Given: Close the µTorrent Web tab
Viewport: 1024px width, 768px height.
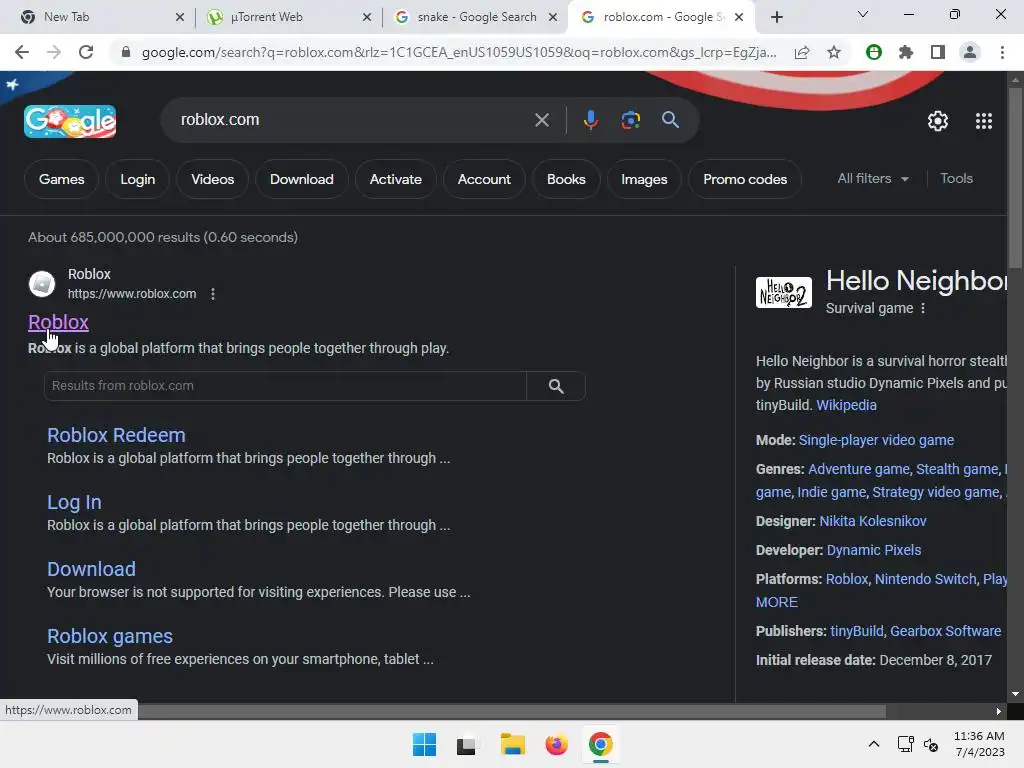Looking at the screenshot, I should (367, 17).
